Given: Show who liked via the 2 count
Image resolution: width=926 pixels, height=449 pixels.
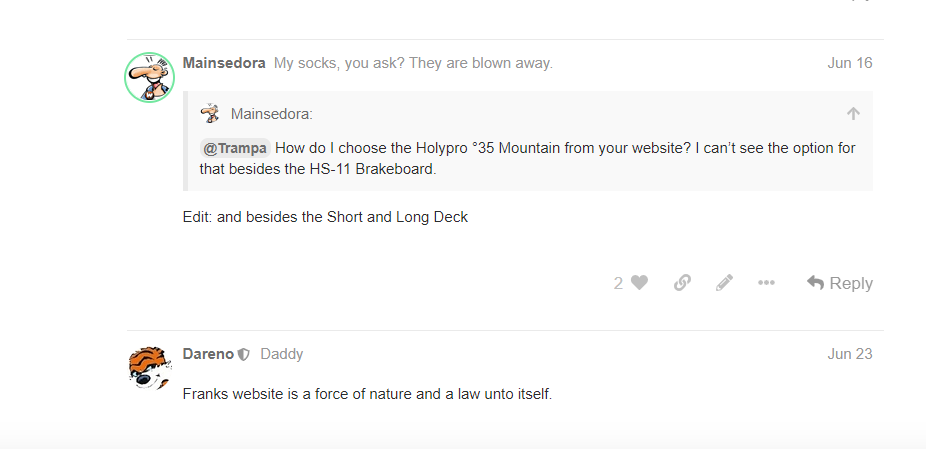Looking at the screenshot, I should pyautogui.click(x=618, y=284).
